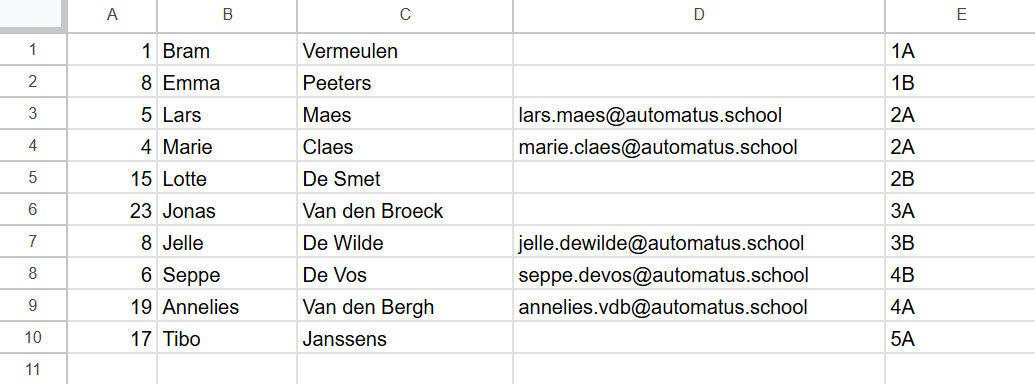Select annelies.vdb@automatus.school cell
This screenshot has width=1035, height=384.
pos(699,306)
